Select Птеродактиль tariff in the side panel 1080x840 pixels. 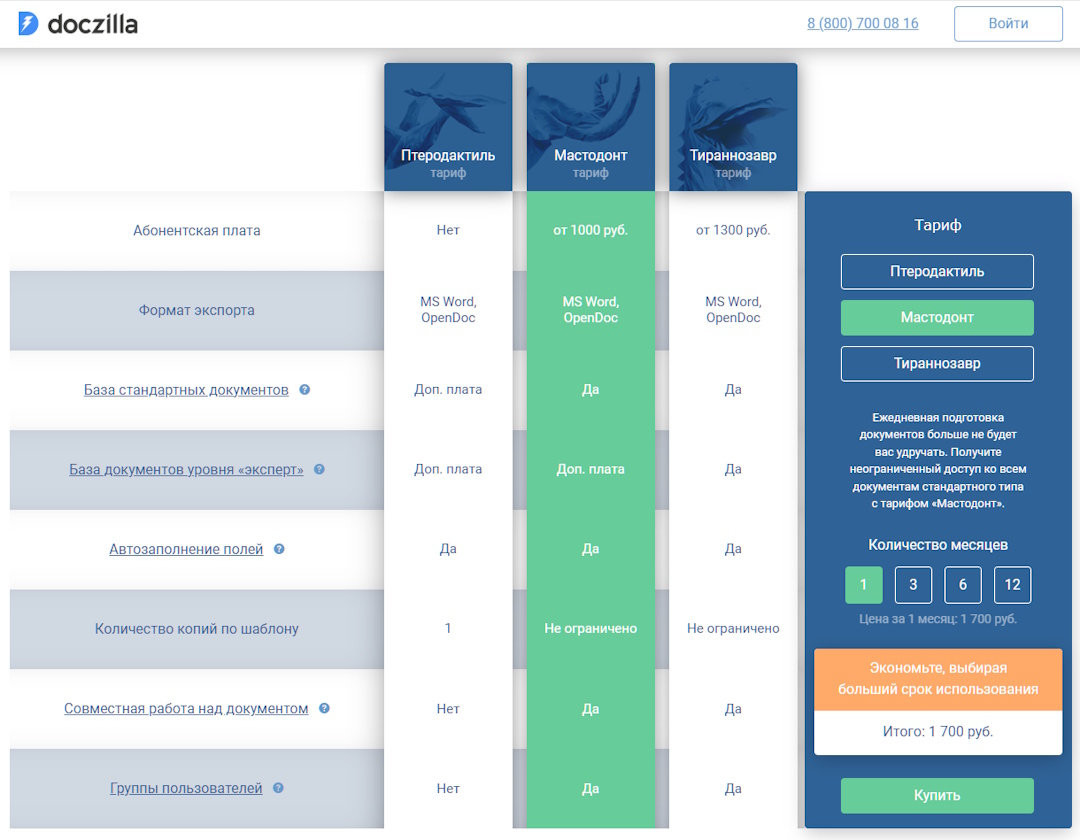tap(937, 272)
